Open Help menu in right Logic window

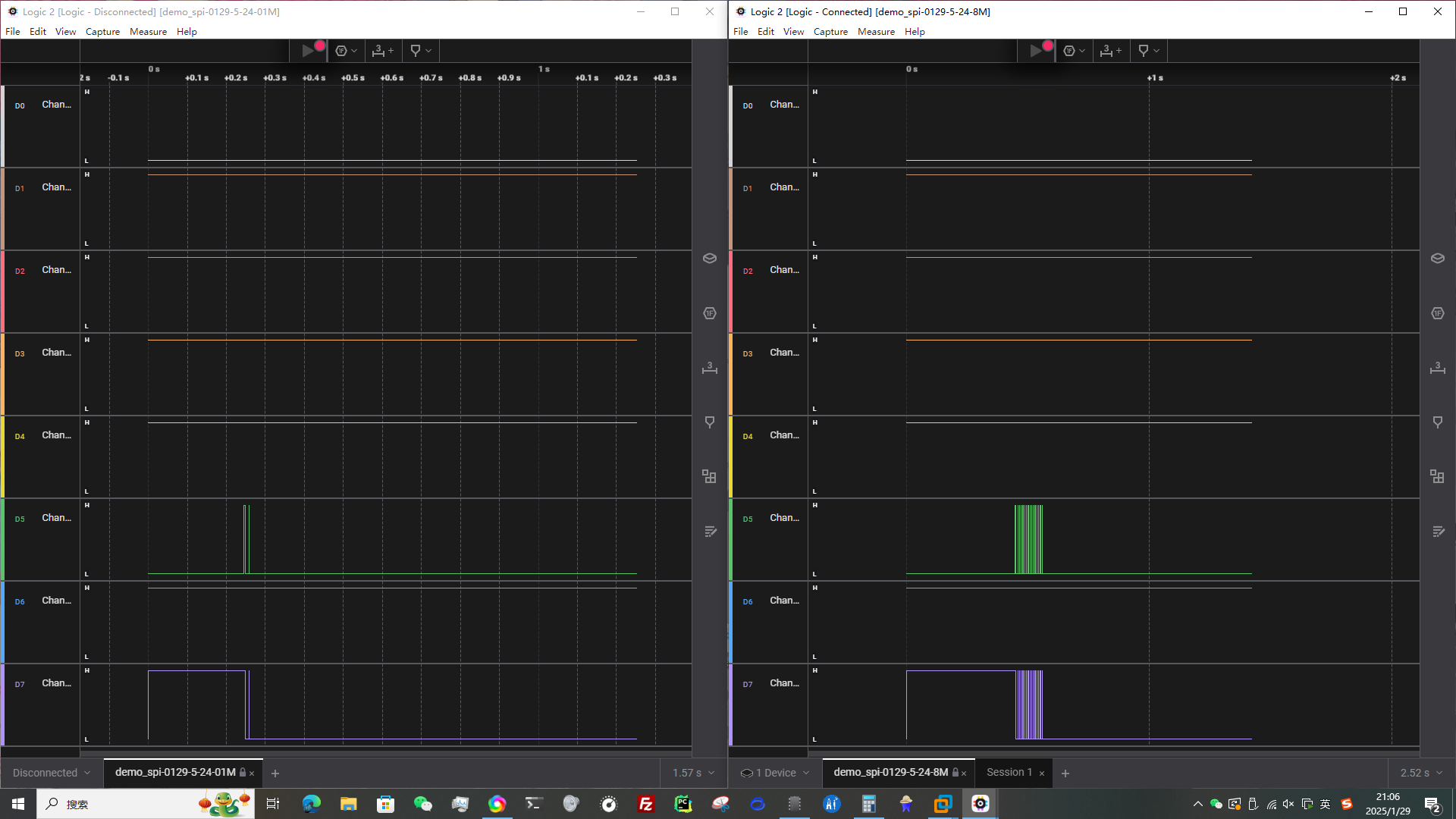[x=915, y=32]
